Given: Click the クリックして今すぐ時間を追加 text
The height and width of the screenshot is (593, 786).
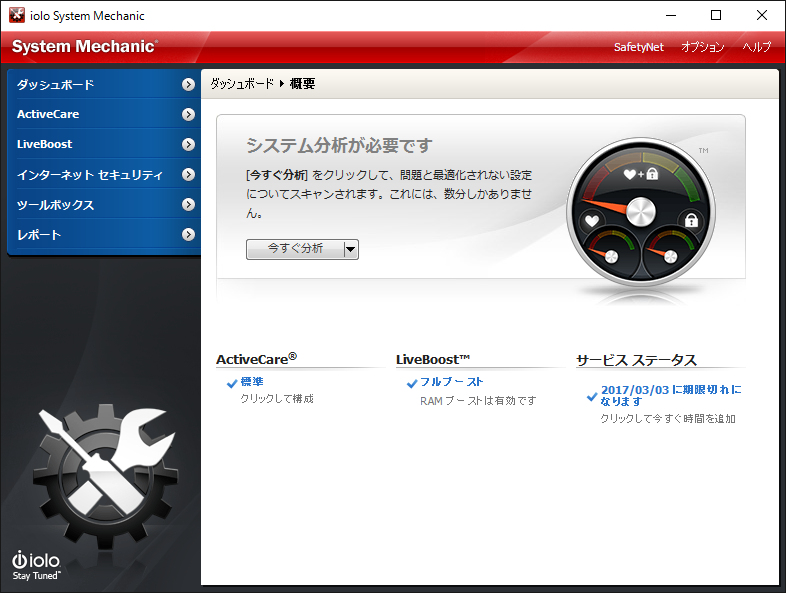Looking at the screenshot, I should tap(668, 419).
